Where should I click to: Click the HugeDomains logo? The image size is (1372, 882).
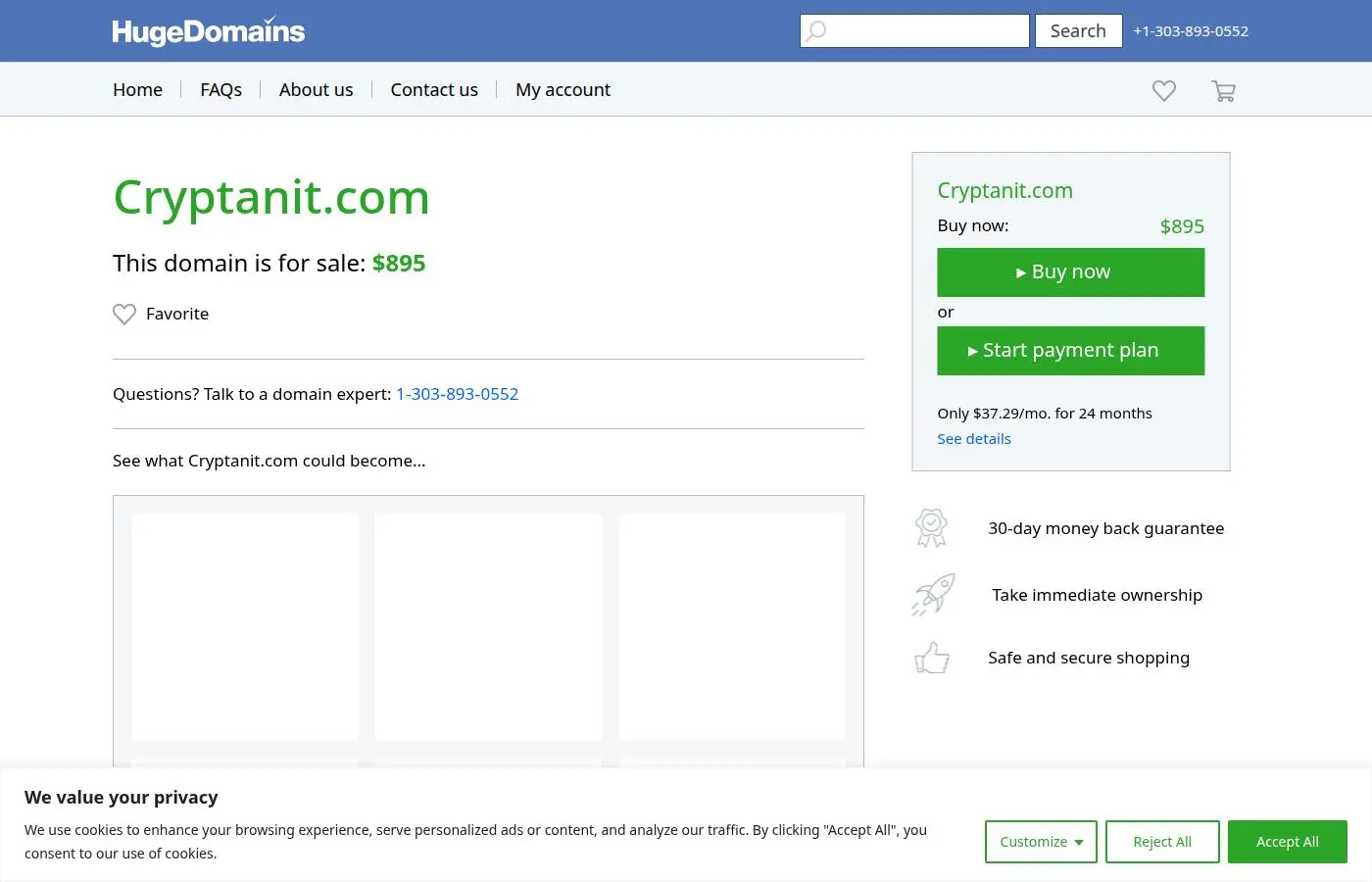tap(209, 31)
